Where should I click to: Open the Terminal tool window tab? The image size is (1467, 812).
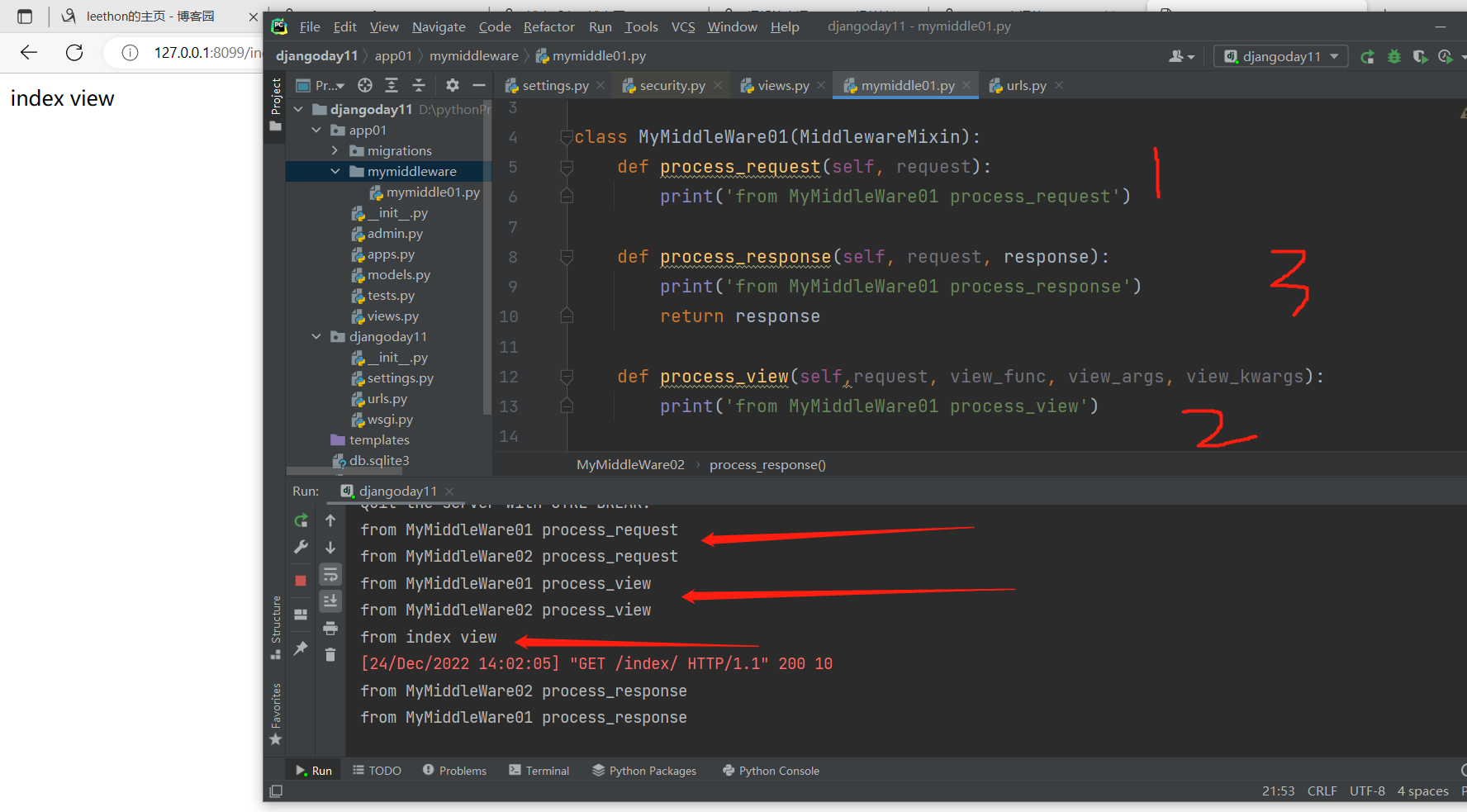tap(539, 771)
